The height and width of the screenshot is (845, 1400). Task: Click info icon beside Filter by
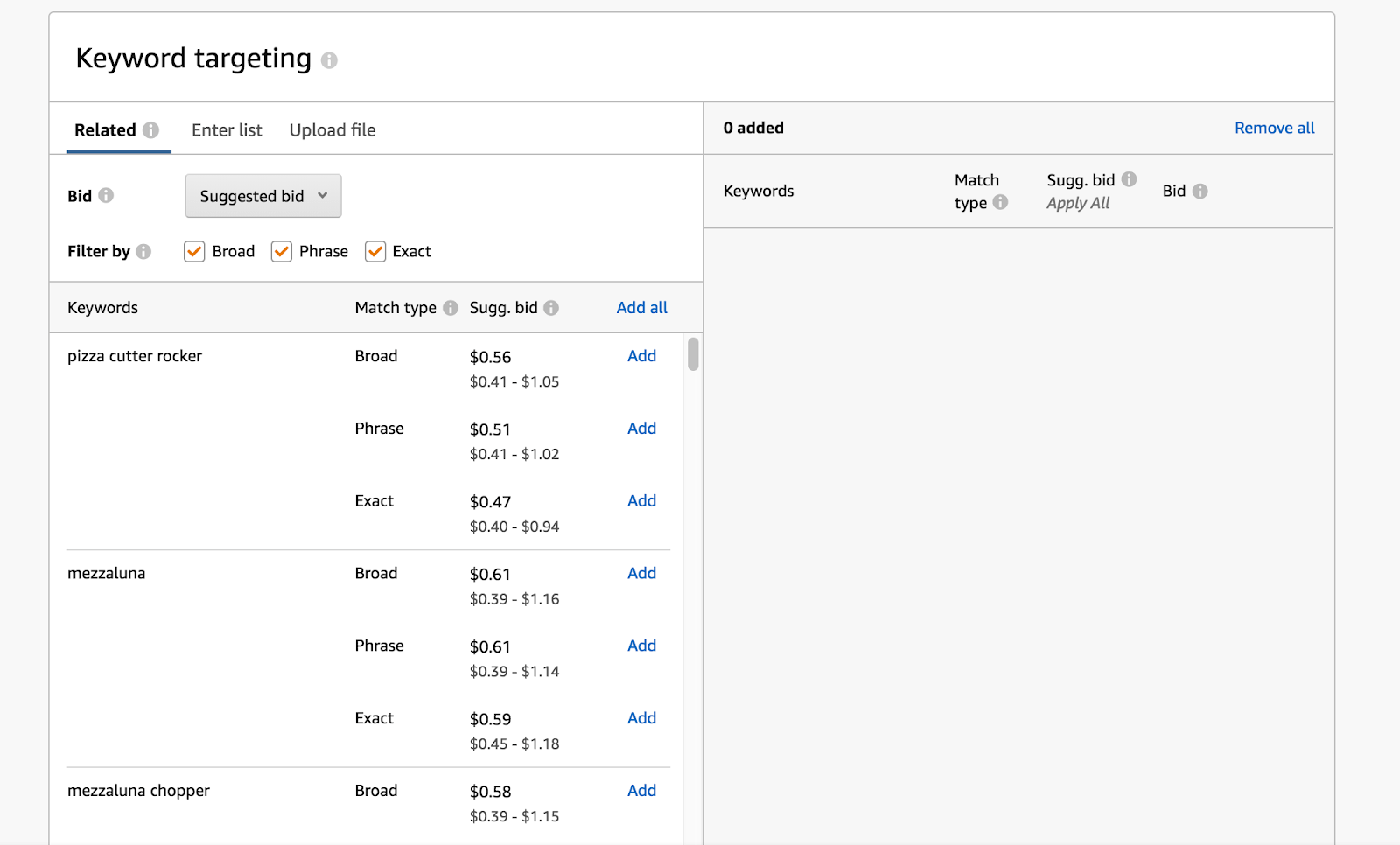(143, 252)
